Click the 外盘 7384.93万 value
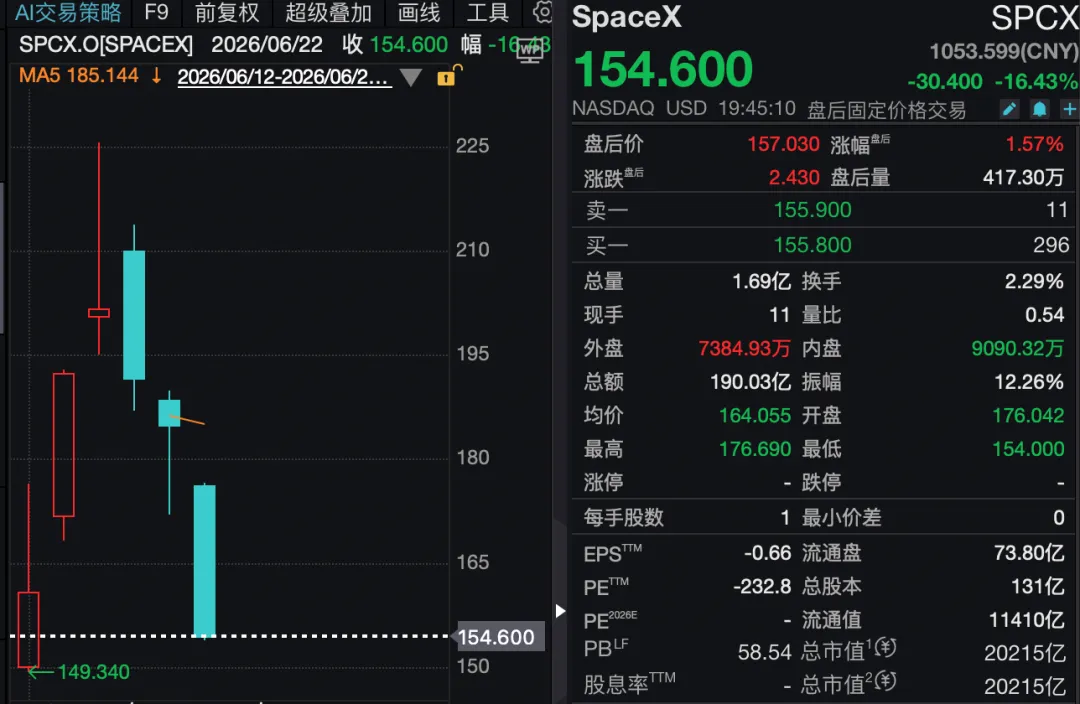The height and width of the screenshot is (704, 1080). coord(744,348)
